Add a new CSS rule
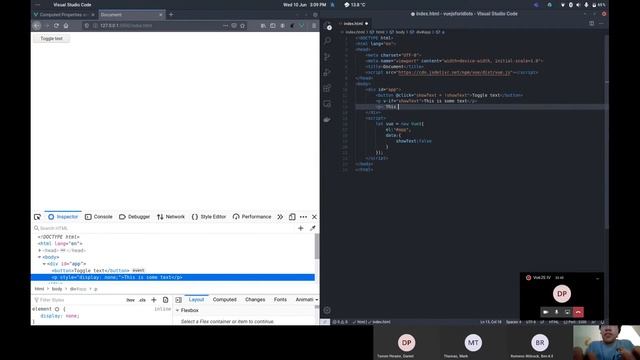This screenshot has width=640, height=360. tap(154, 300)
